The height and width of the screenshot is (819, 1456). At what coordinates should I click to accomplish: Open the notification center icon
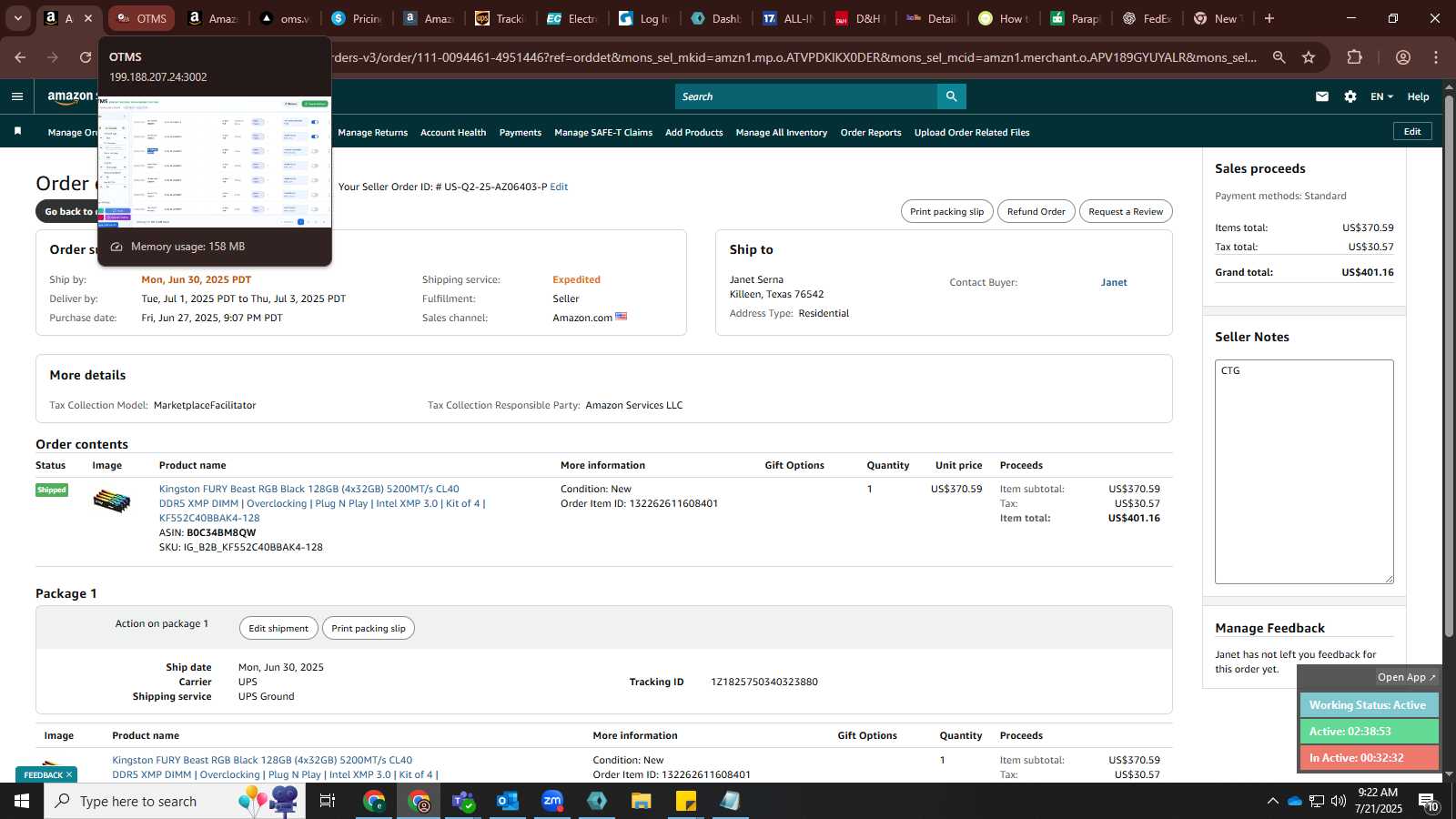[x=1428, y=802]
